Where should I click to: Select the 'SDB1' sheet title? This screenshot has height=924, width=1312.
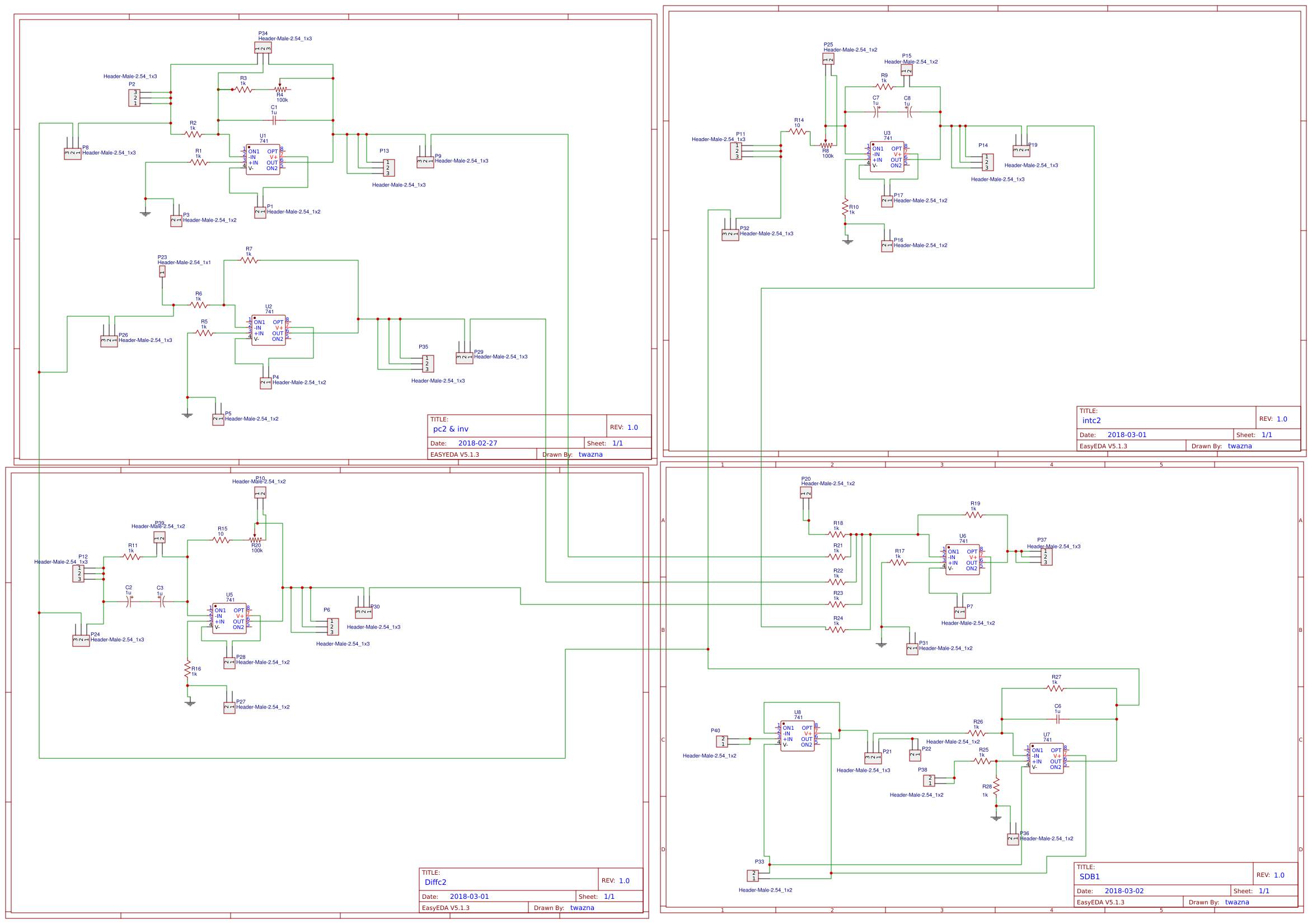(1089, 876)
